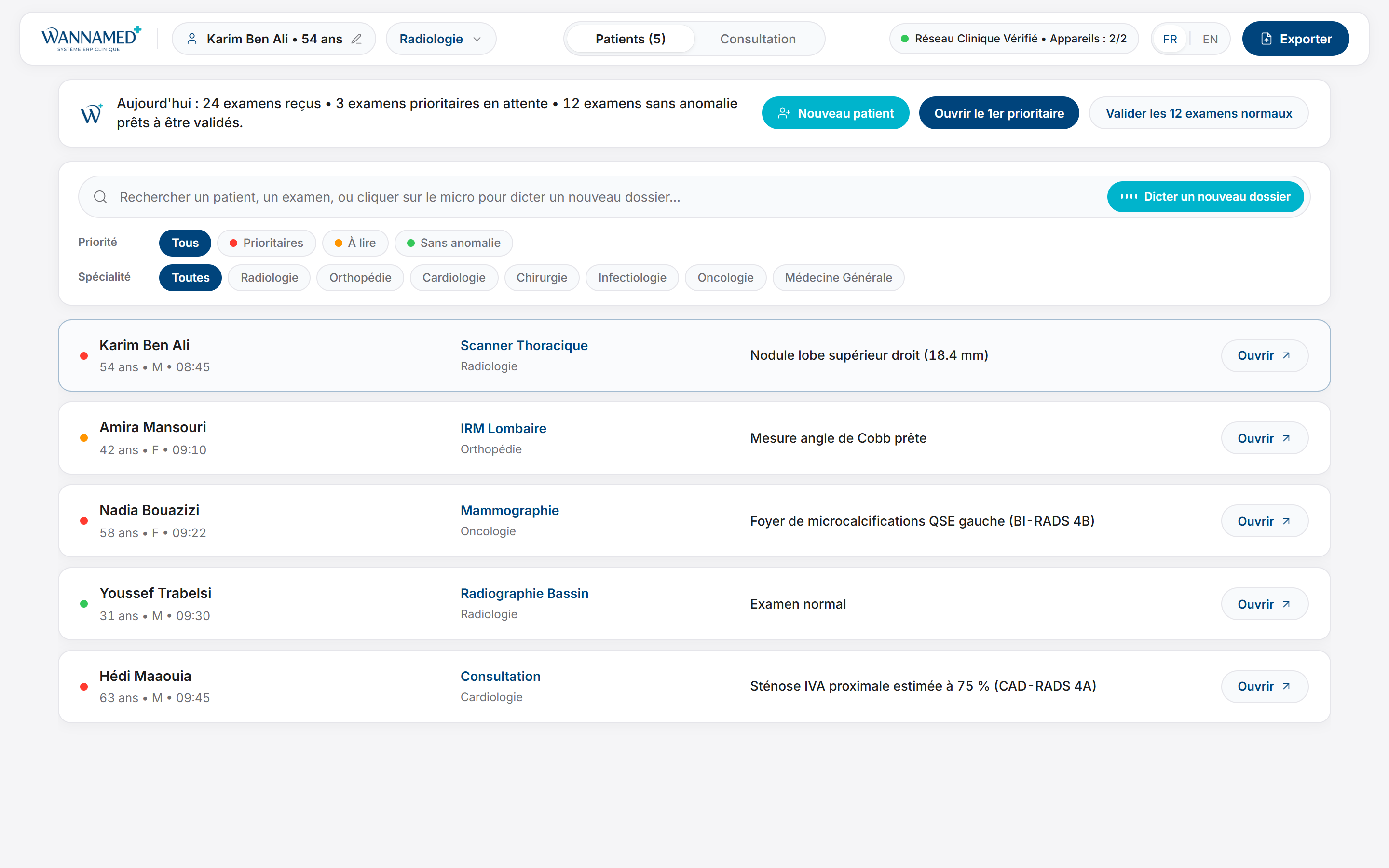This screenshot has width=1389, height=868.
Task: Click the W assistant icon in summary banner
Action: pyautogui.click(x=91, y=114)
